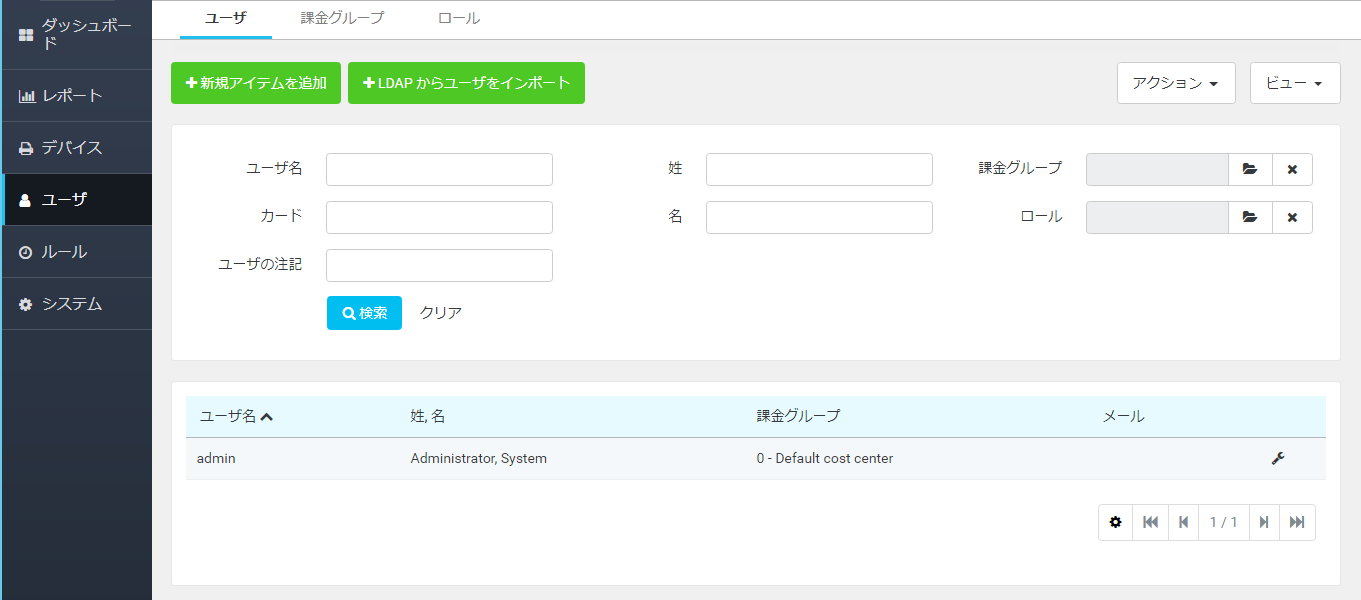
Task: Go to first page icon
Action: 1150,522
